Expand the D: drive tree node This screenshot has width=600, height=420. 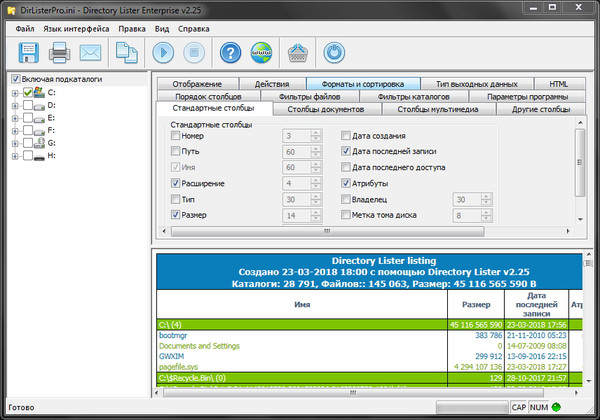coord(14,105)
